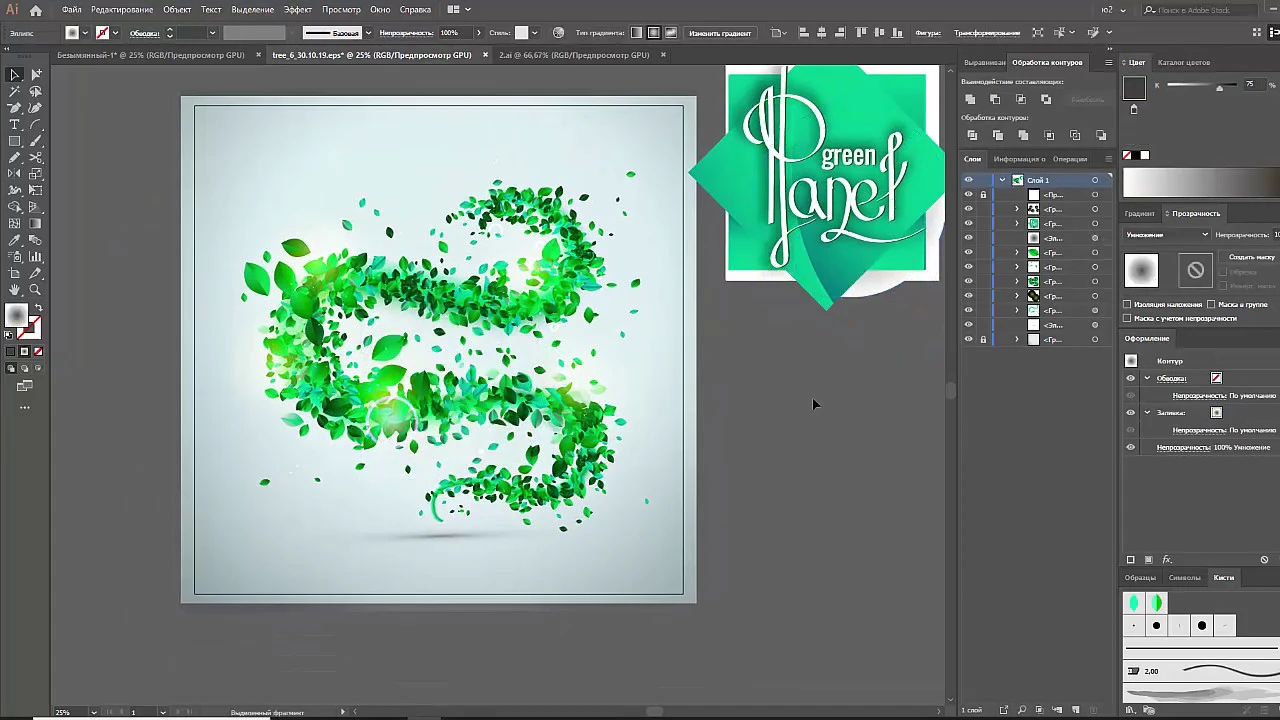
Task: Hide the Слой 1 layer visibility eye
Action: click(x=968, y=180)
